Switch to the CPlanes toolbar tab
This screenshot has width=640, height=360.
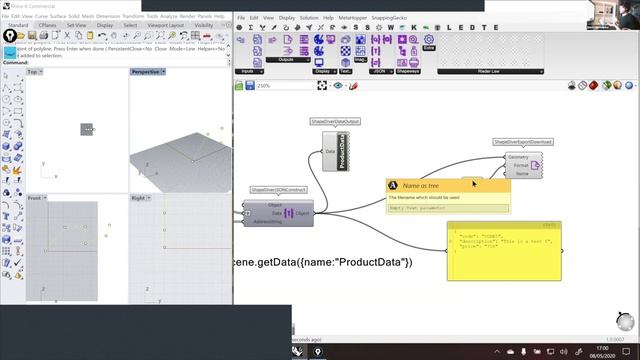(47, 25)
